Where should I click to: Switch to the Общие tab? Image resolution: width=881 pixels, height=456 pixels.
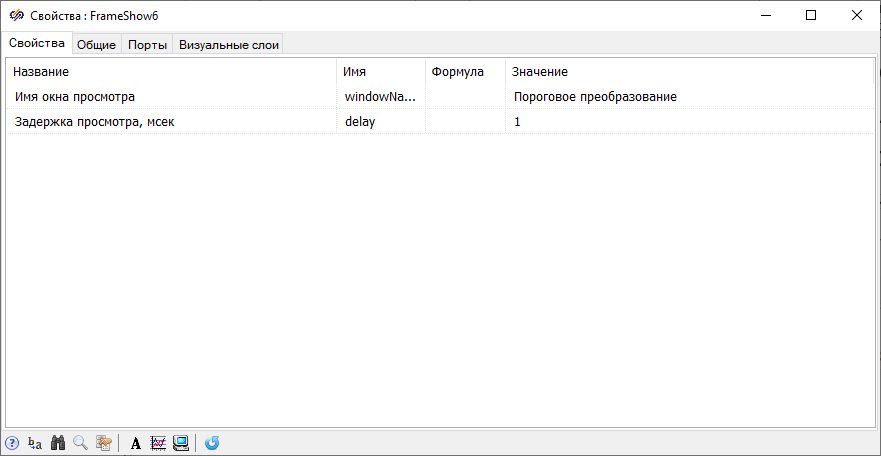97,45
